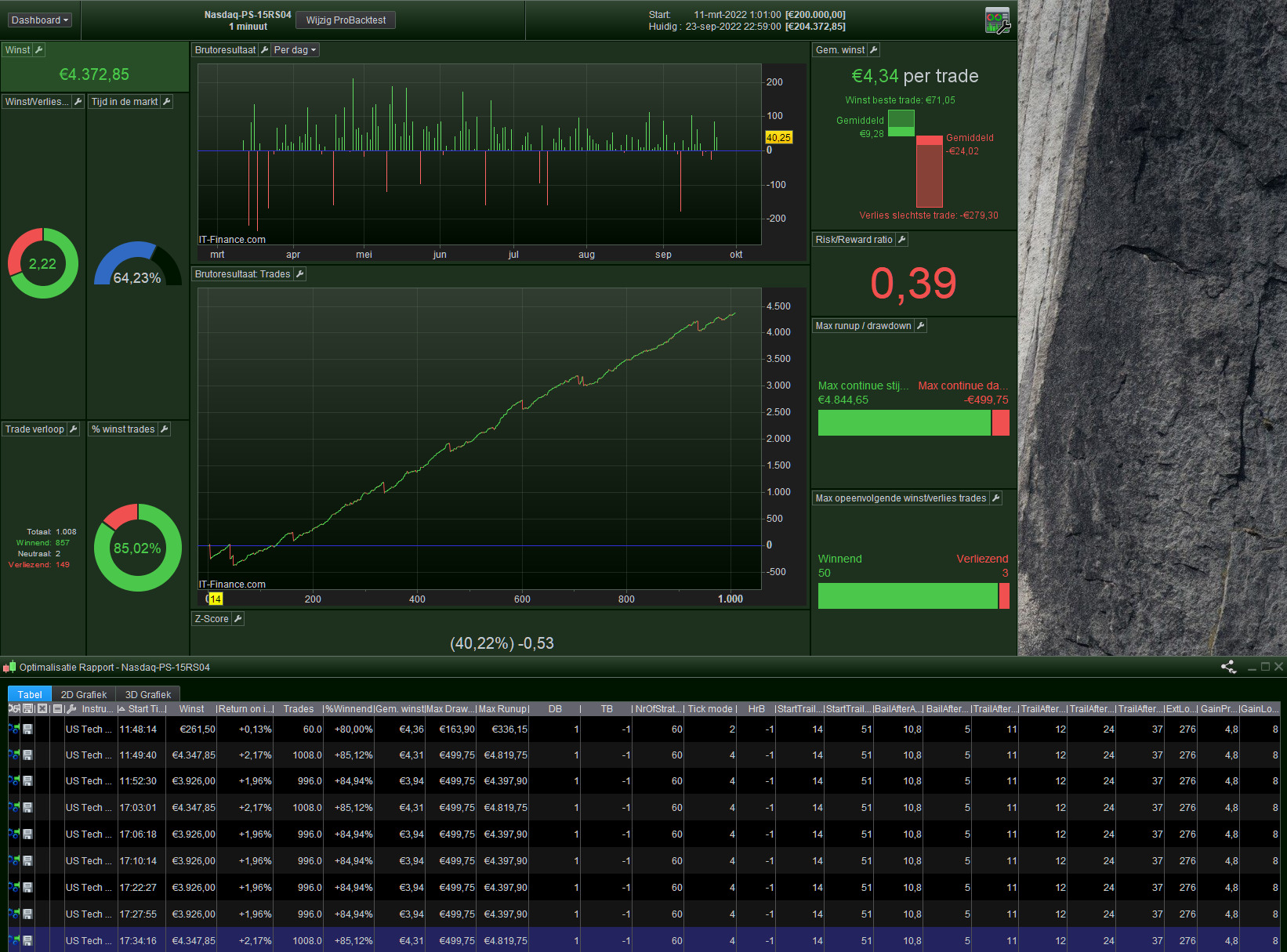Click the save icon on the 17:06:18 row

coord(28,834)
